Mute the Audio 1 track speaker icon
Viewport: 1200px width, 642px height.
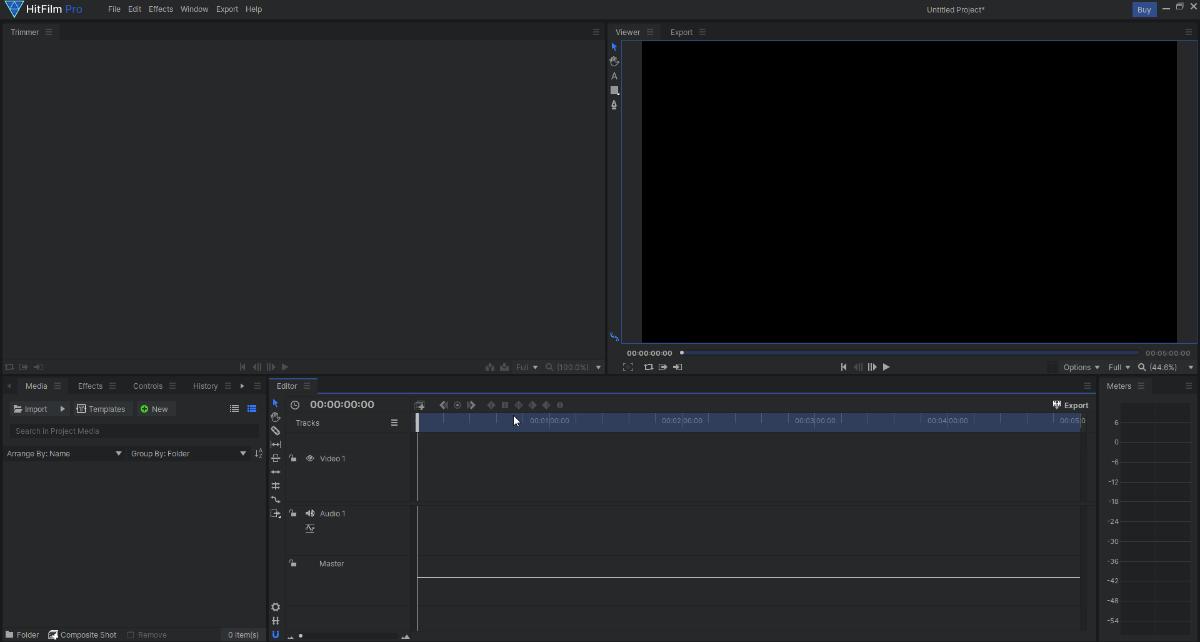tap(309, 513)
